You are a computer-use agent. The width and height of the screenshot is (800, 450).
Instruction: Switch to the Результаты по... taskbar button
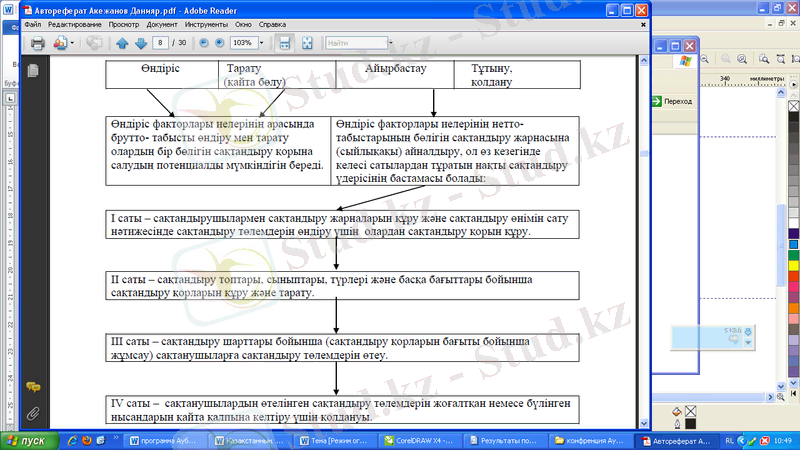(x=504, y=441)
